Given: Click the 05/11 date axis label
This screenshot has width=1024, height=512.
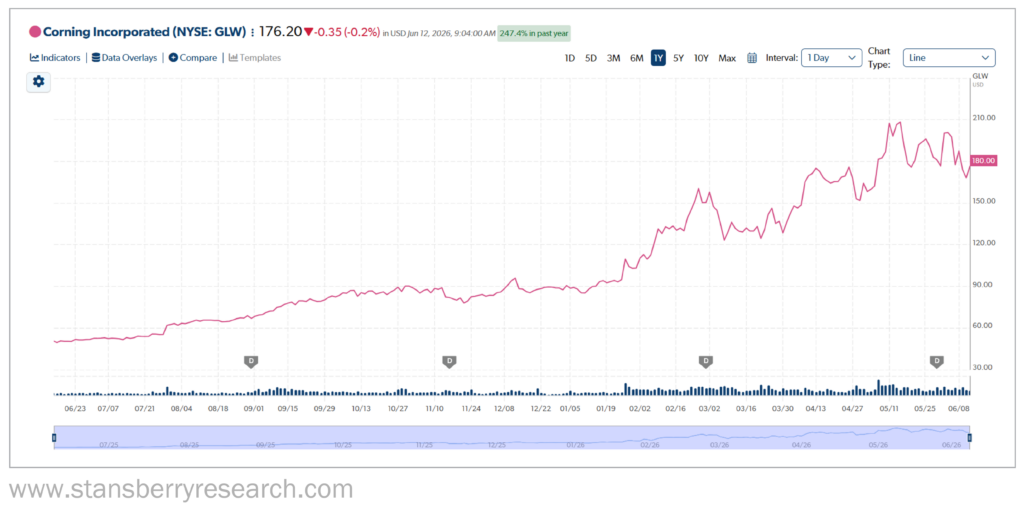Looking at the screenshot, I should [889, 408].
